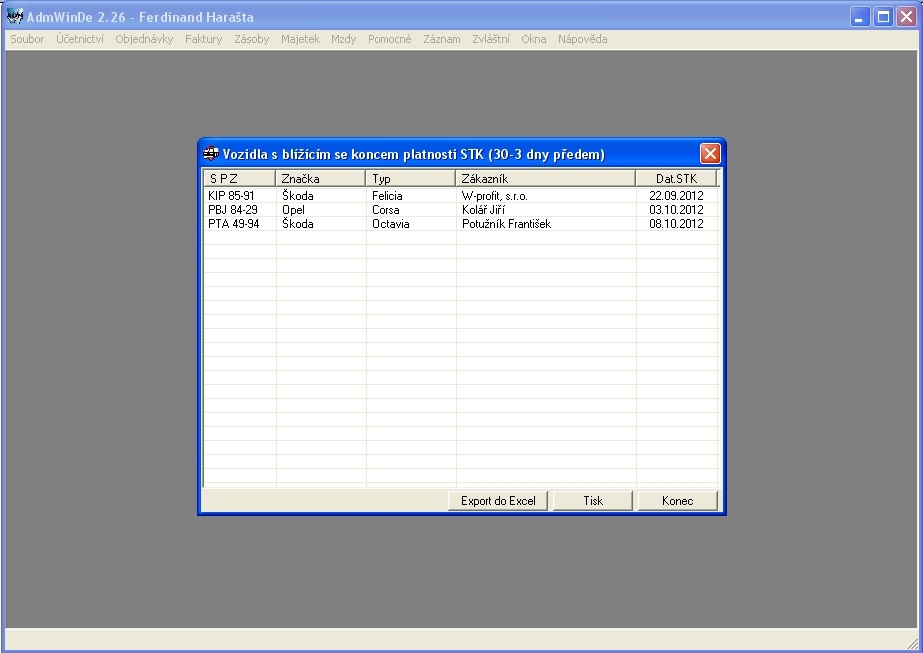
Task: Click the Tisk button
Action: [x=593, y=501]
